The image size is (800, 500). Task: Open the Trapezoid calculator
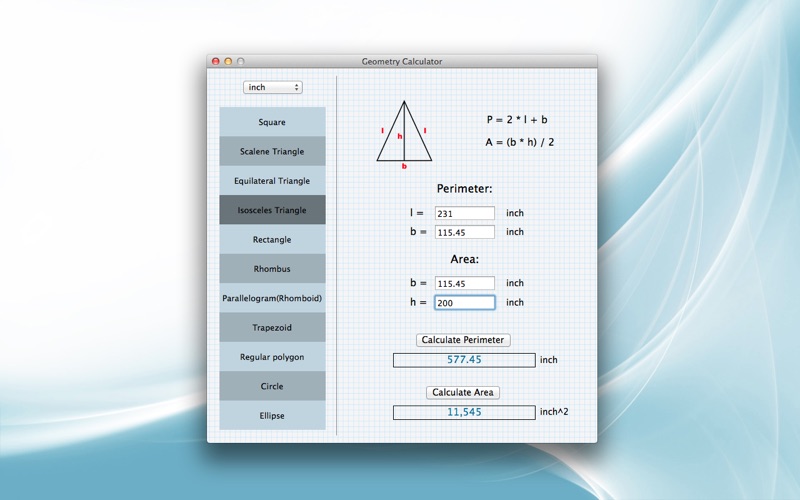(272, 328)
